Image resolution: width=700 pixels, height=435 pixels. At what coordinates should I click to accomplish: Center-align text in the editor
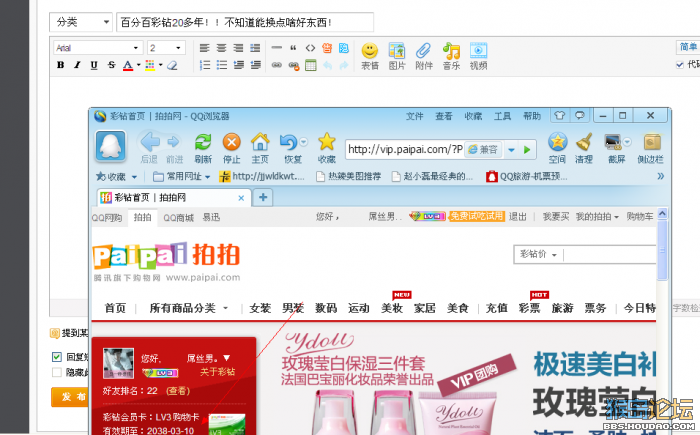tap(221, 48)
